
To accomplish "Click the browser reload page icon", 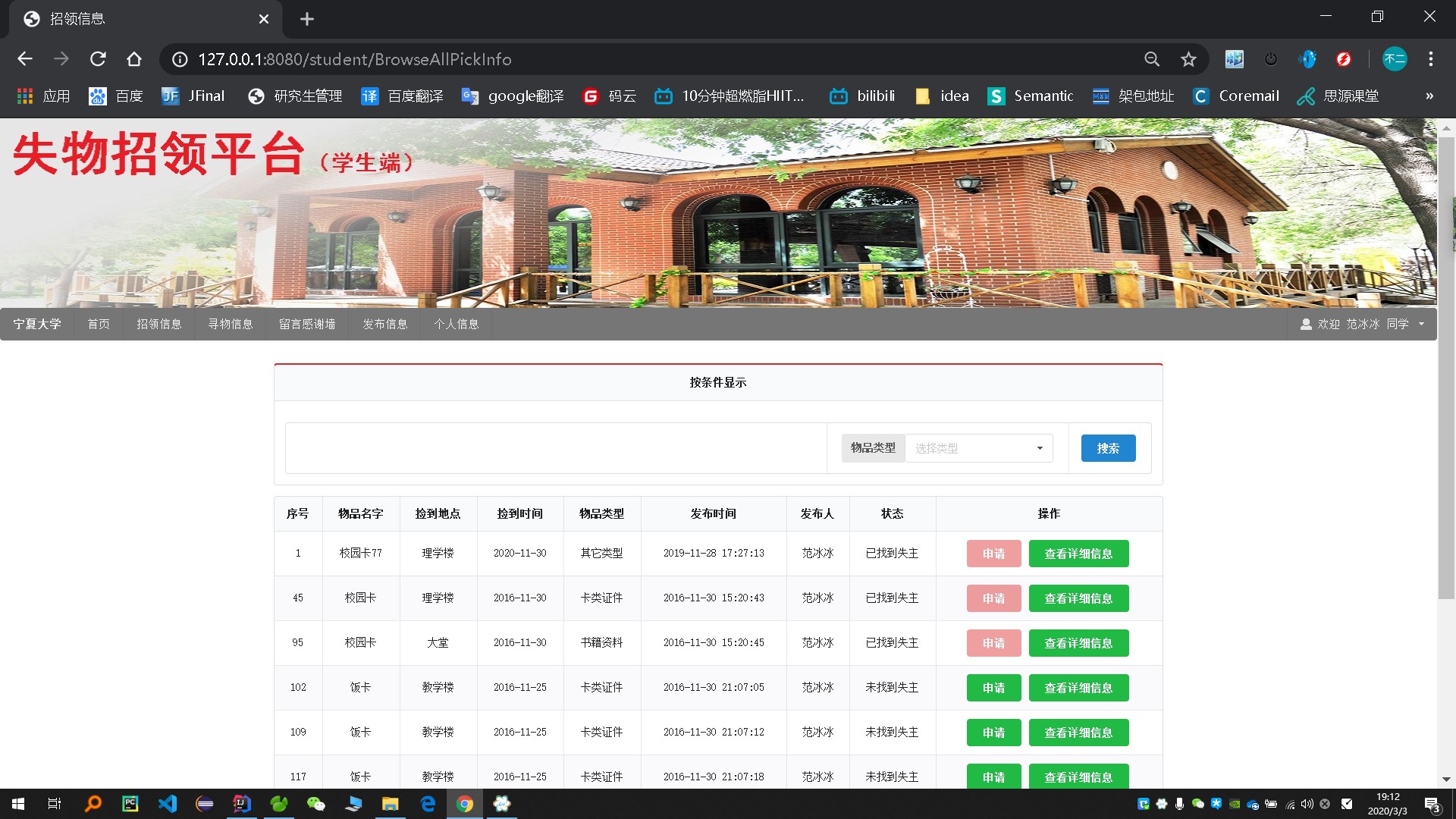I will [x=98, y=59].
